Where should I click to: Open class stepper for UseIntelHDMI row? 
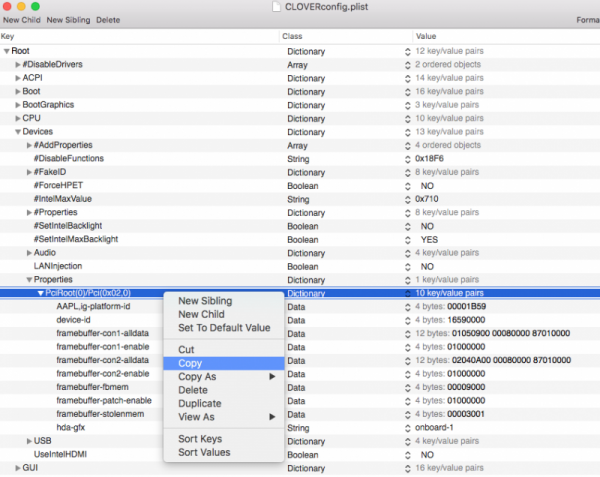pos(408,455)
